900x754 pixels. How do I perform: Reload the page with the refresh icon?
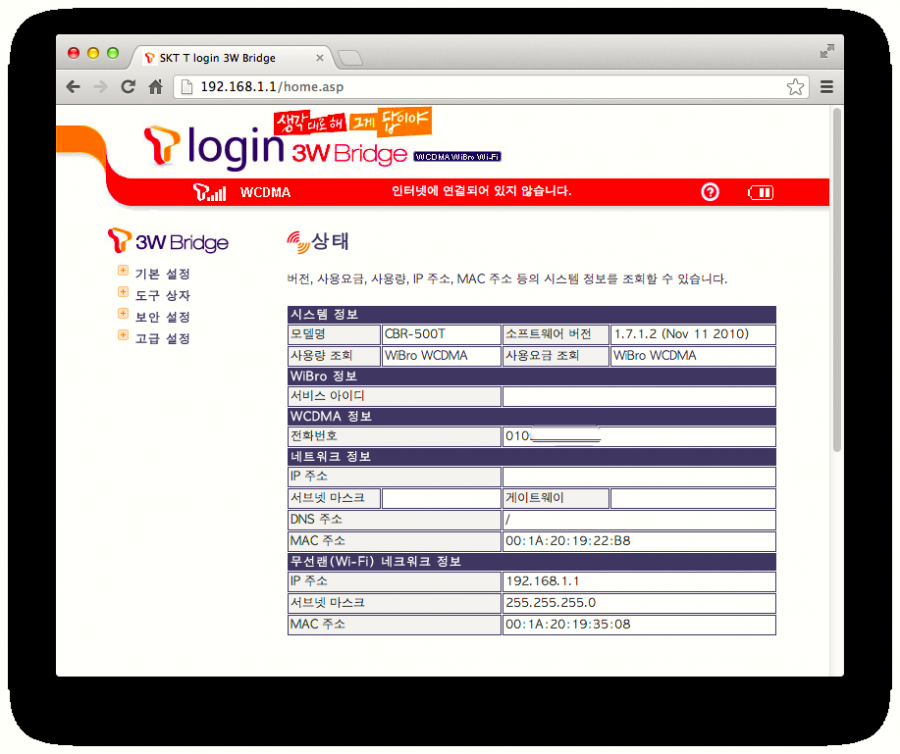tap(127, 87)
